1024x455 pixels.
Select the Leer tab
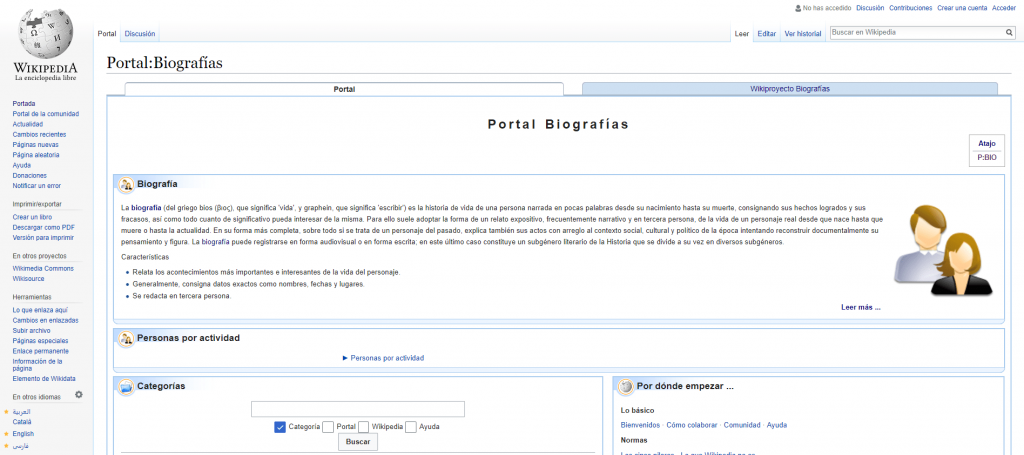click(x=742, y=33)
